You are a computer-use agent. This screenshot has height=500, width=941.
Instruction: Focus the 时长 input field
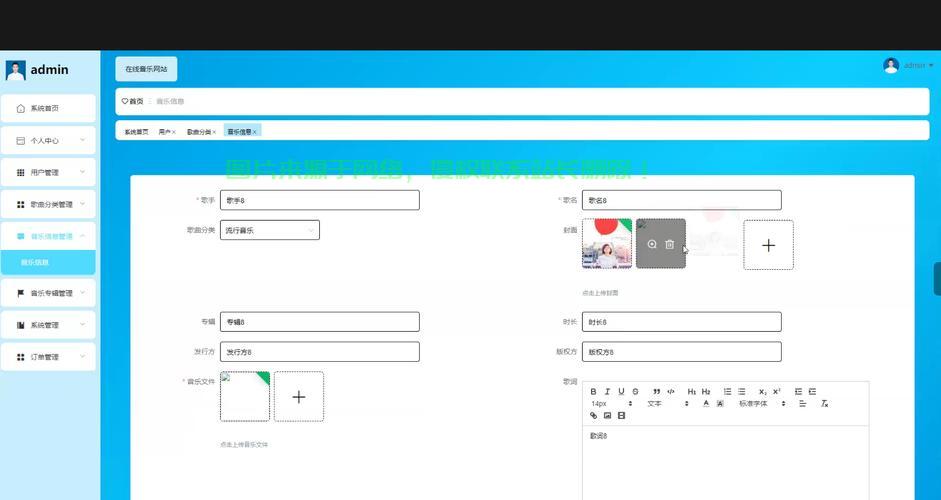click(682, 322)
